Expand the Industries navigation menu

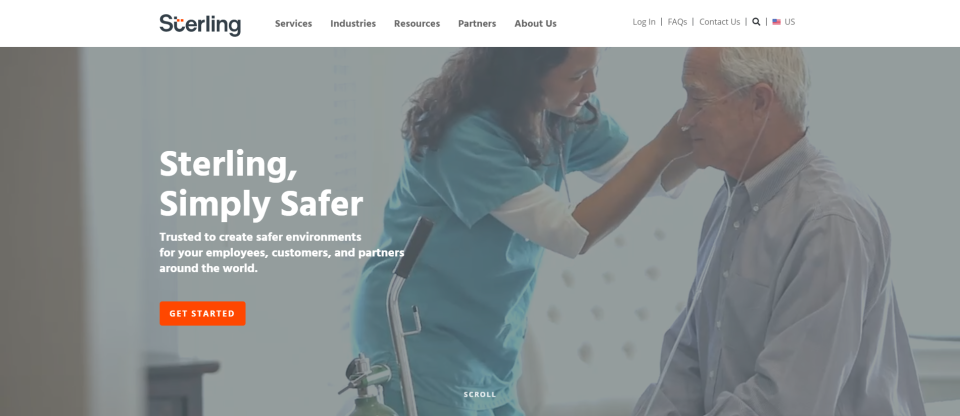(x=353, y=24)
